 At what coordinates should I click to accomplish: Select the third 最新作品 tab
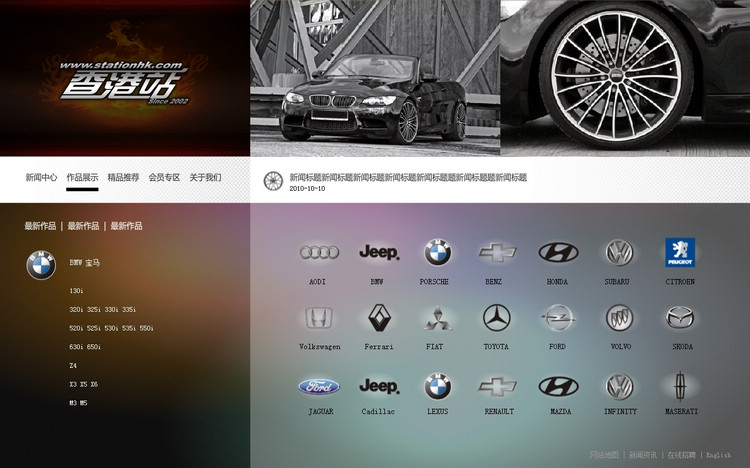tap(126, 226)
